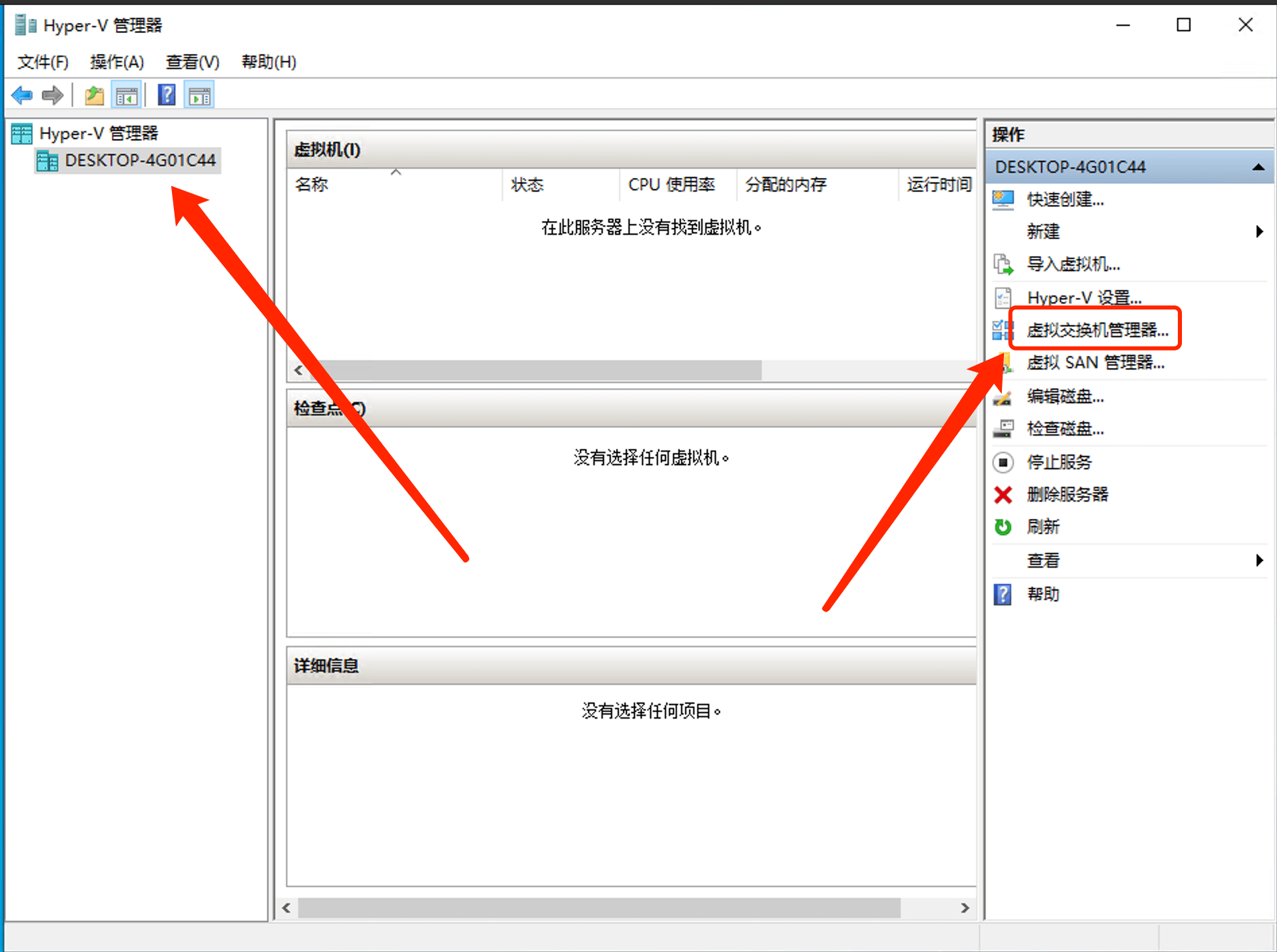Click the Quick Create monitor icon
This screenshot has width=1277, height=952.
pos(1003,200)
